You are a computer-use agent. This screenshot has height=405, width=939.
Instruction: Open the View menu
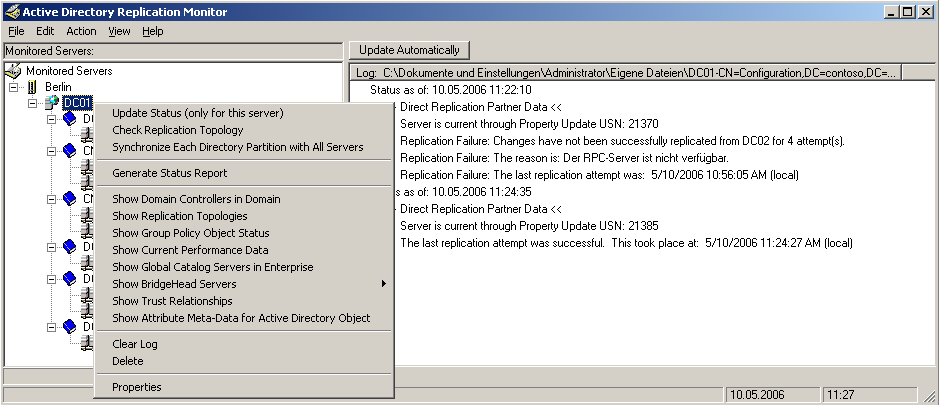pos(119,31)
